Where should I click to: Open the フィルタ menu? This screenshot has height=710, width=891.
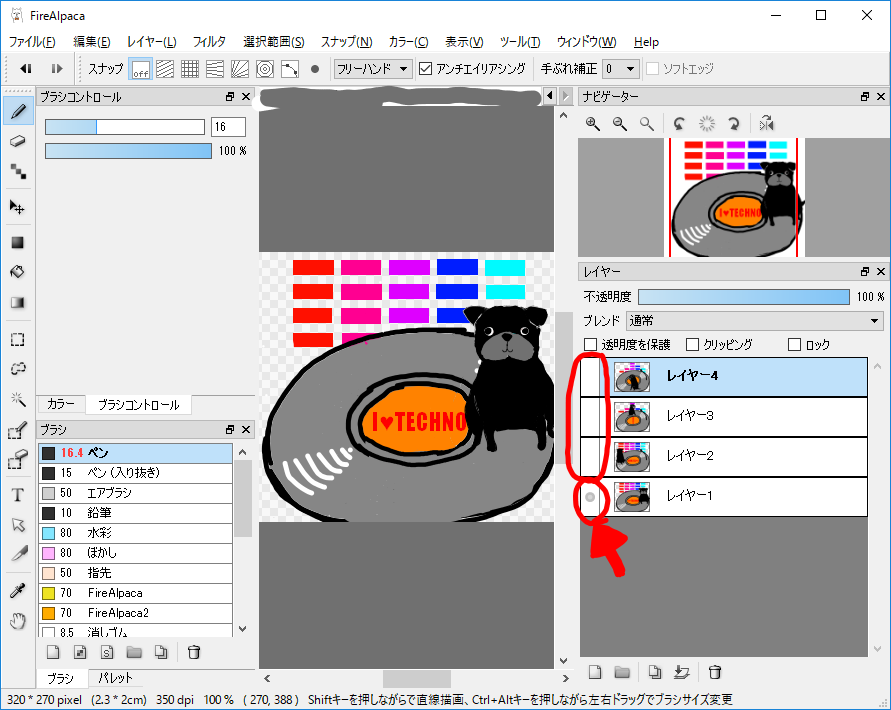click(209, 41)
